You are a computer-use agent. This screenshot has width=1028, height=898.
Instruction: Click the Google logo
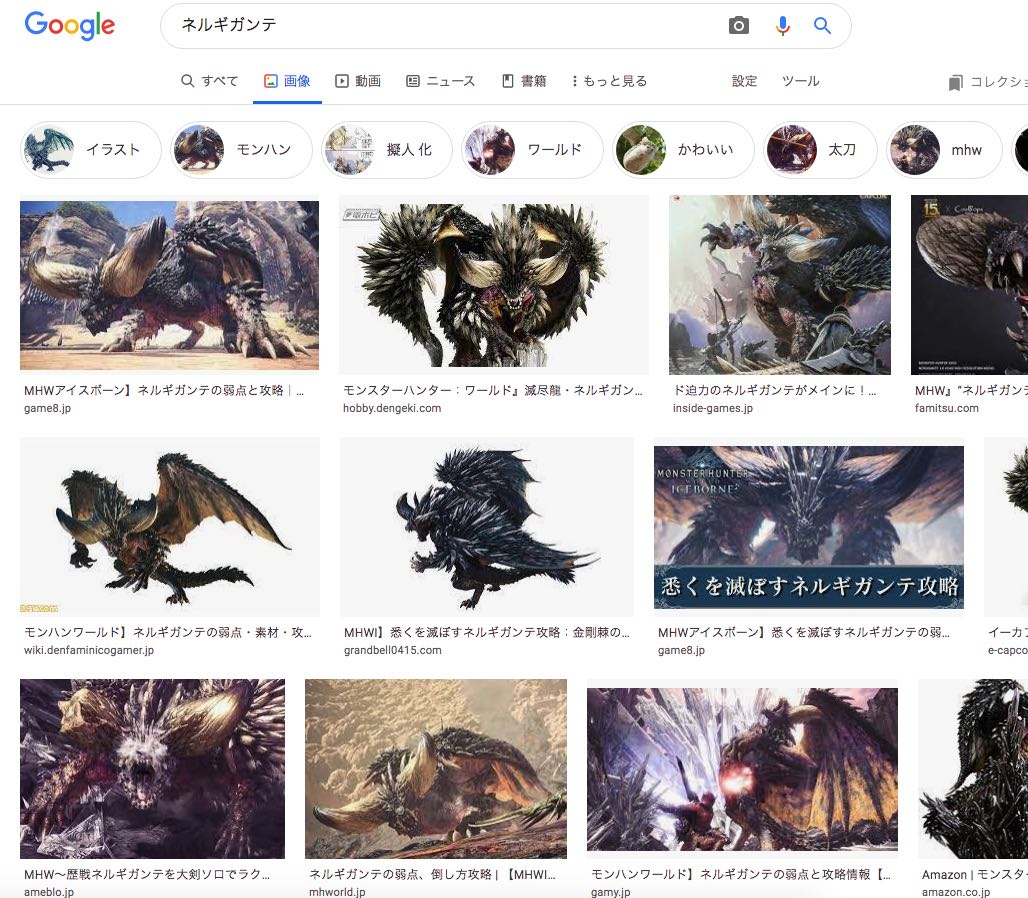pyautogui.click(x=69, y=26)
